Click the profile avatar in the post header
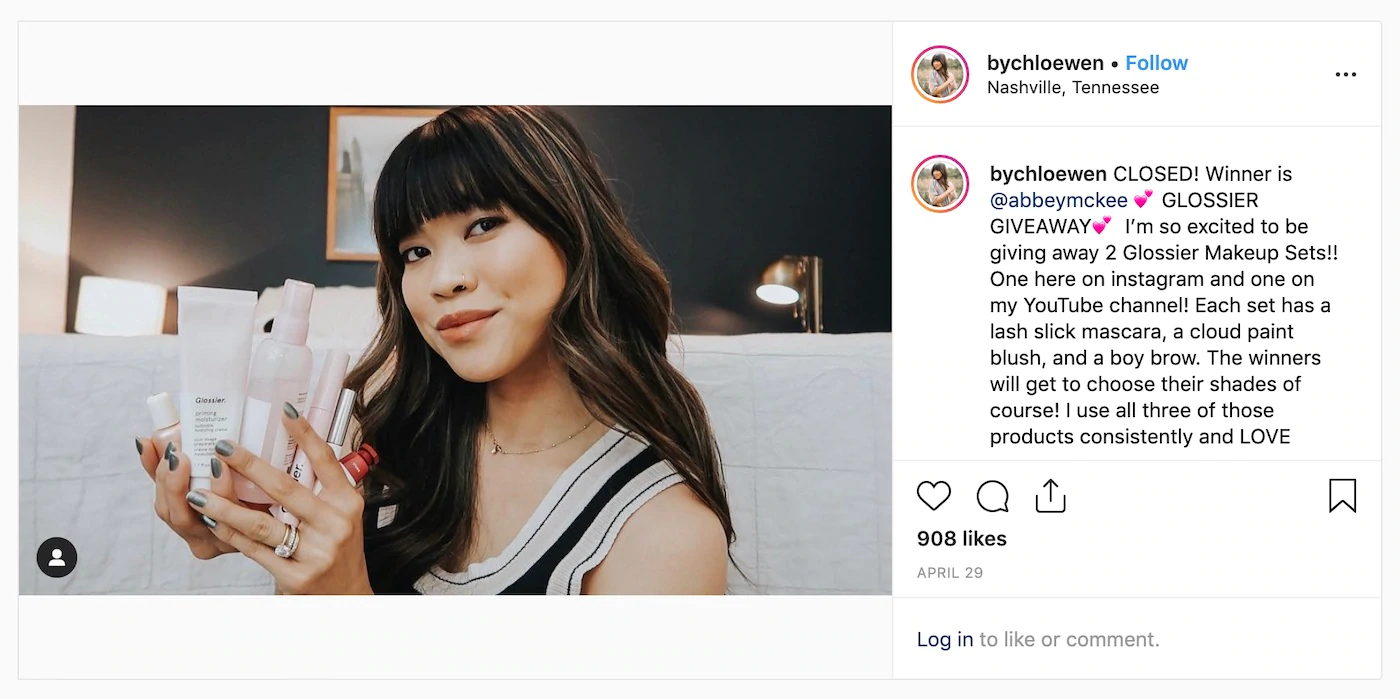The width and height of the screenshot is (1400, 699). [940, 74]
